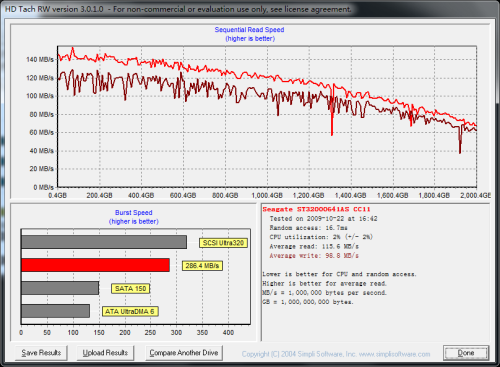500x367 pixels.
Task: Click the Done button
Action: click(466, 353)
